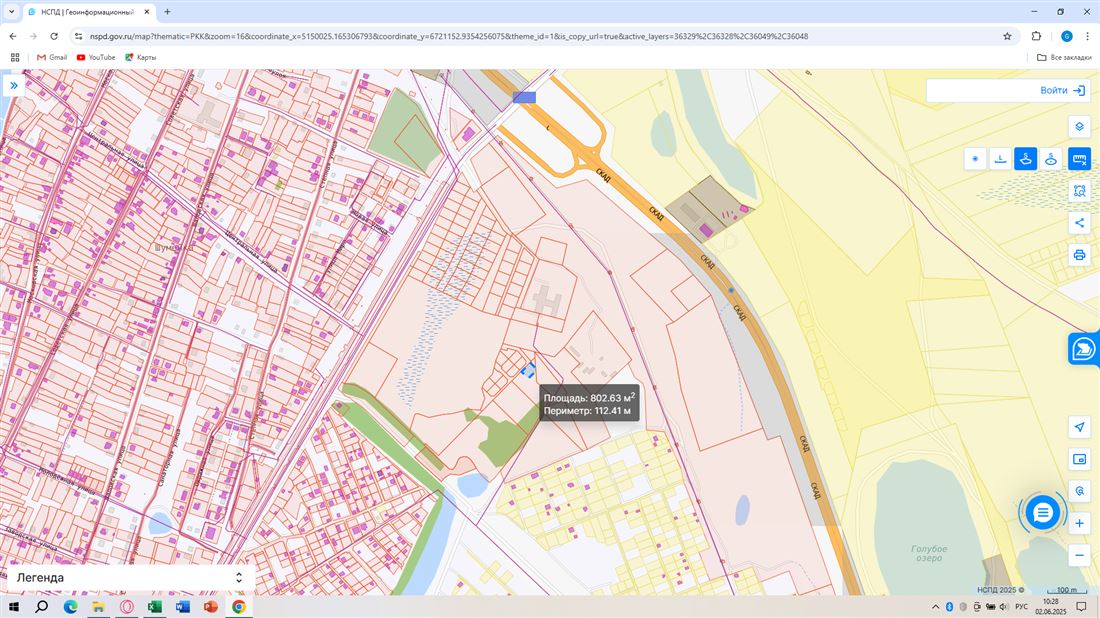Expand the left sidebar with double chevron
The image size is (1100, 618).
[14, 86]
